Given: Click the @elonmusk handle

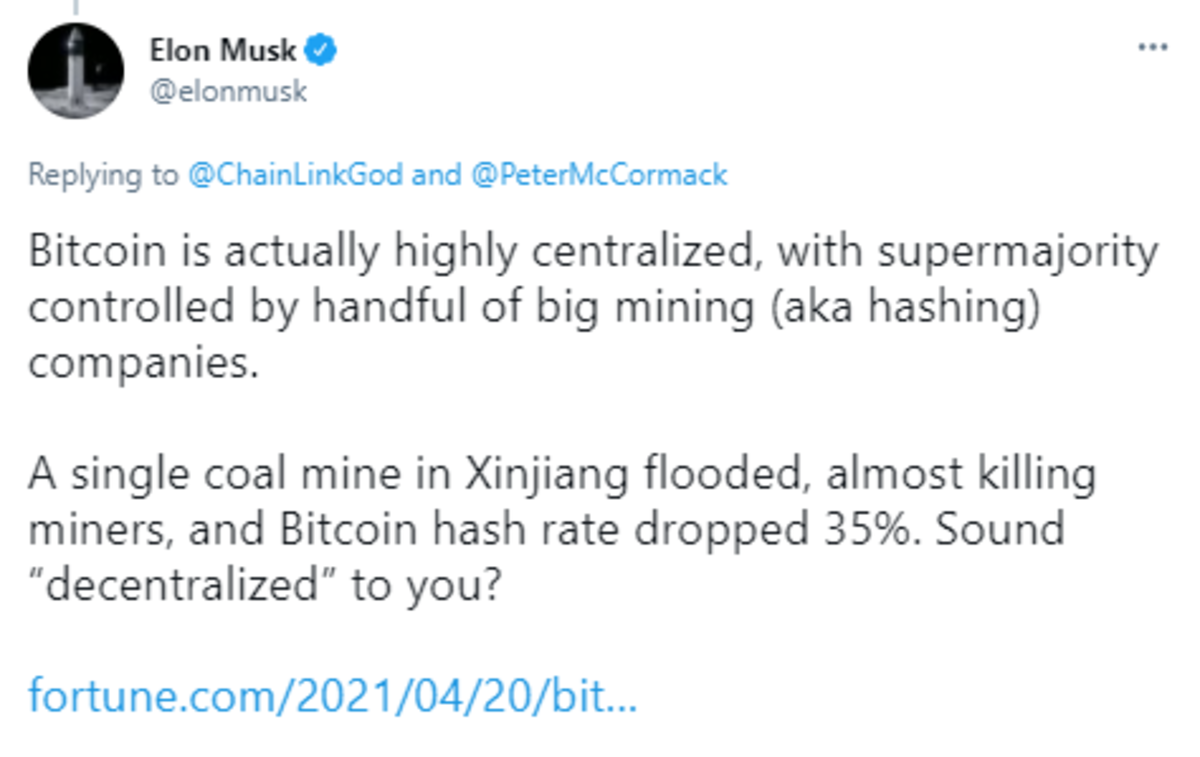Looking at the screenshot, I should pos(228,92).
